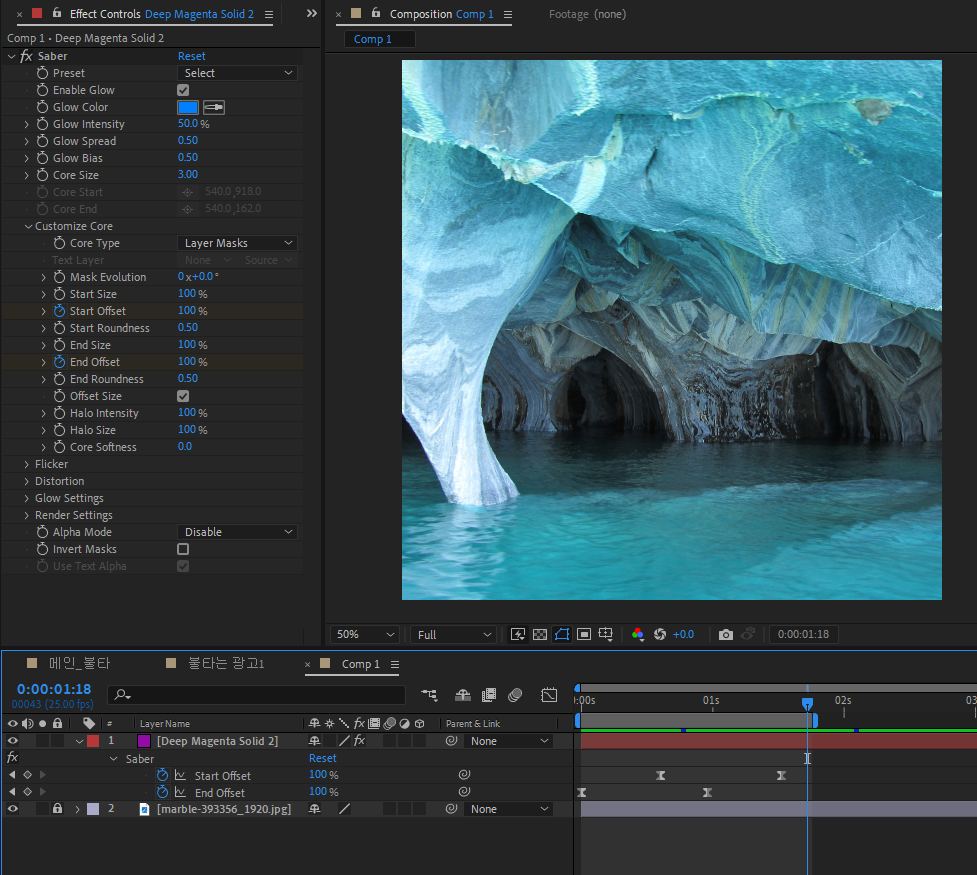Click the Glow Color blue swatch
Screen dimensions: 977x875
pos(188,107)
